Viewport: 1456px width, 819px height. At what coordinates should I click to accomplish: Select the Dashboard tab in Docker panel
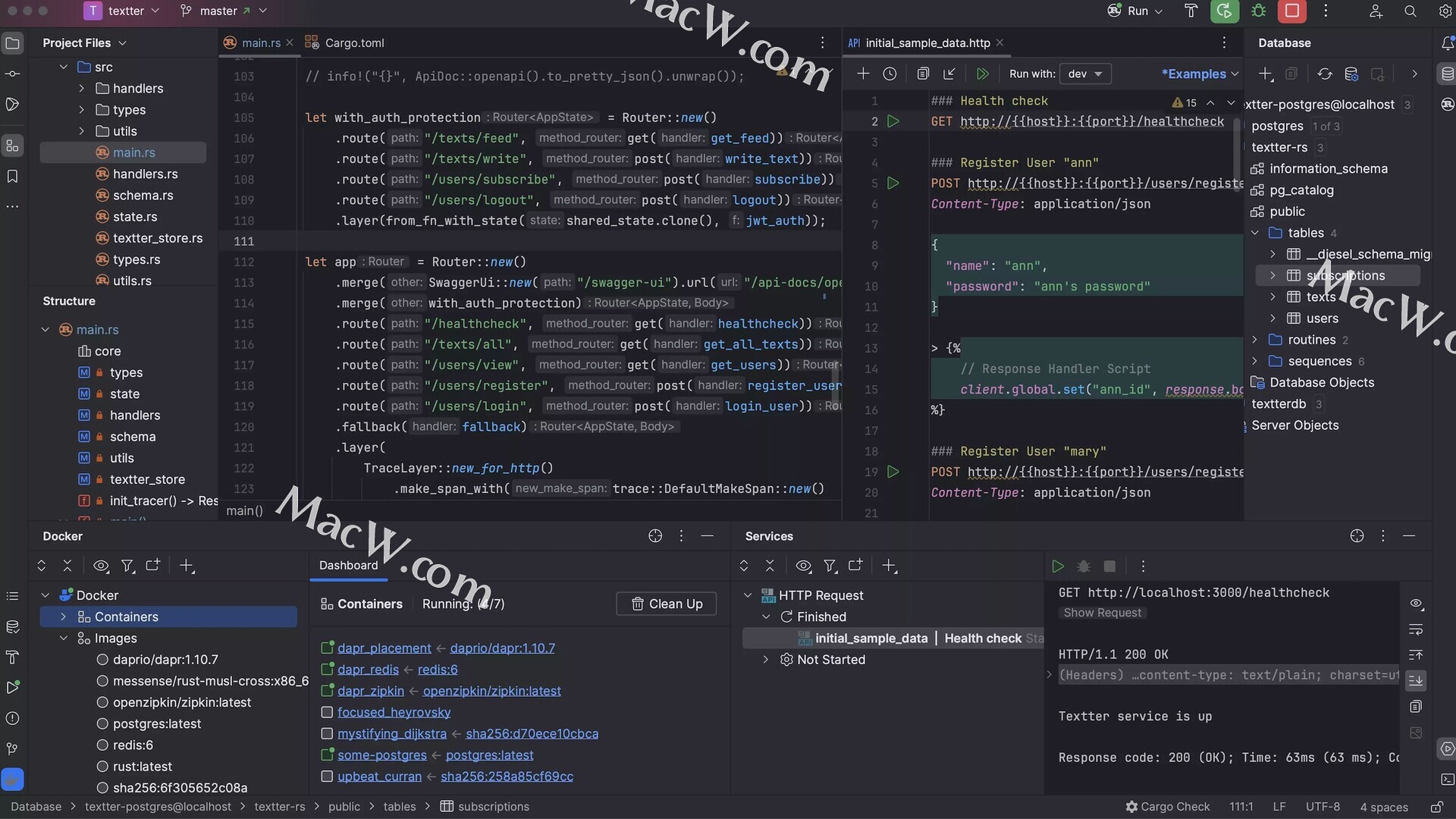(348, 565)
